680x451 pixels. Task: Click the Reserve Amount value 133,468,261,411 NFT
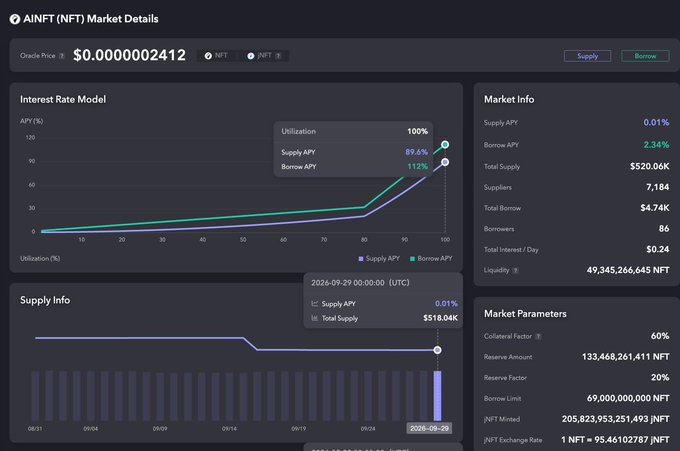coord(625,357)
